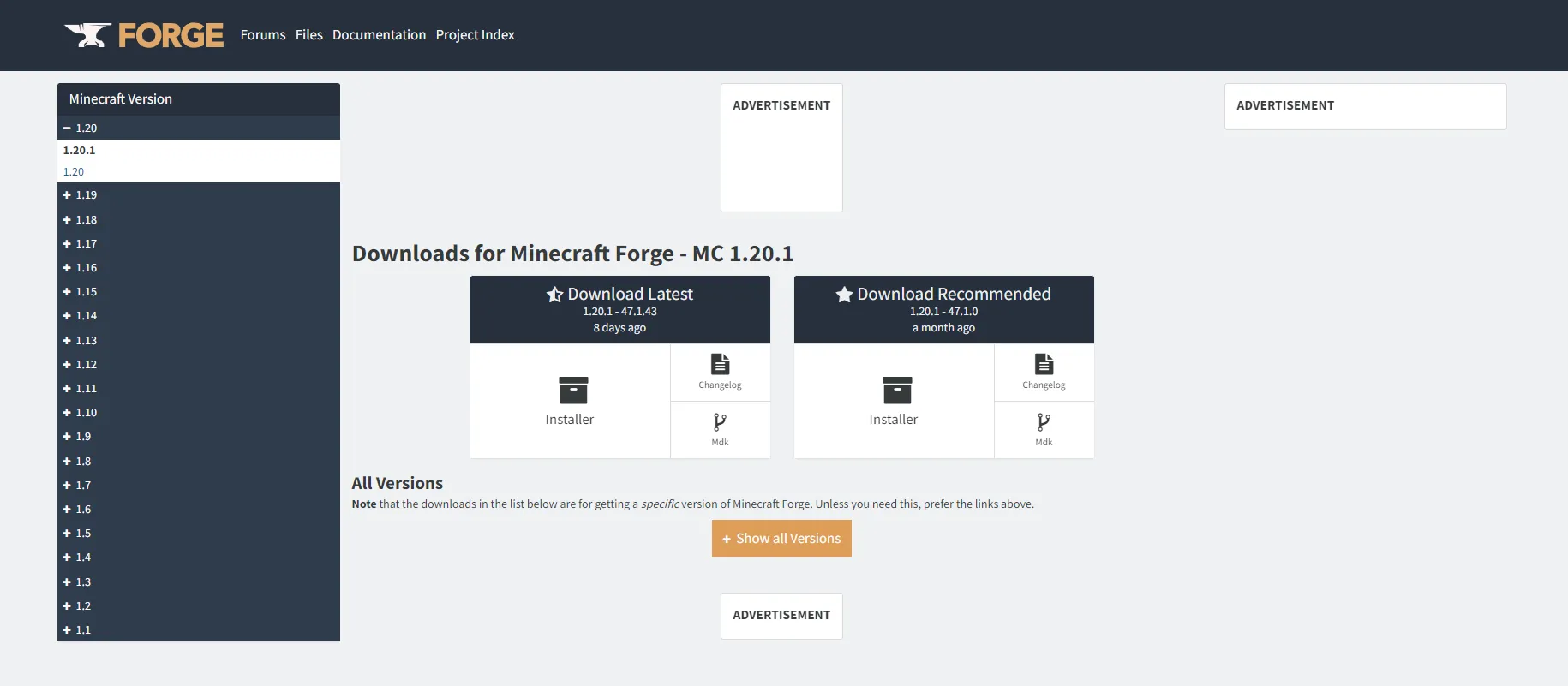Select the 1.20 sub-version link
The height and width of the screenshot is (686, 1568).
[74, 172]
